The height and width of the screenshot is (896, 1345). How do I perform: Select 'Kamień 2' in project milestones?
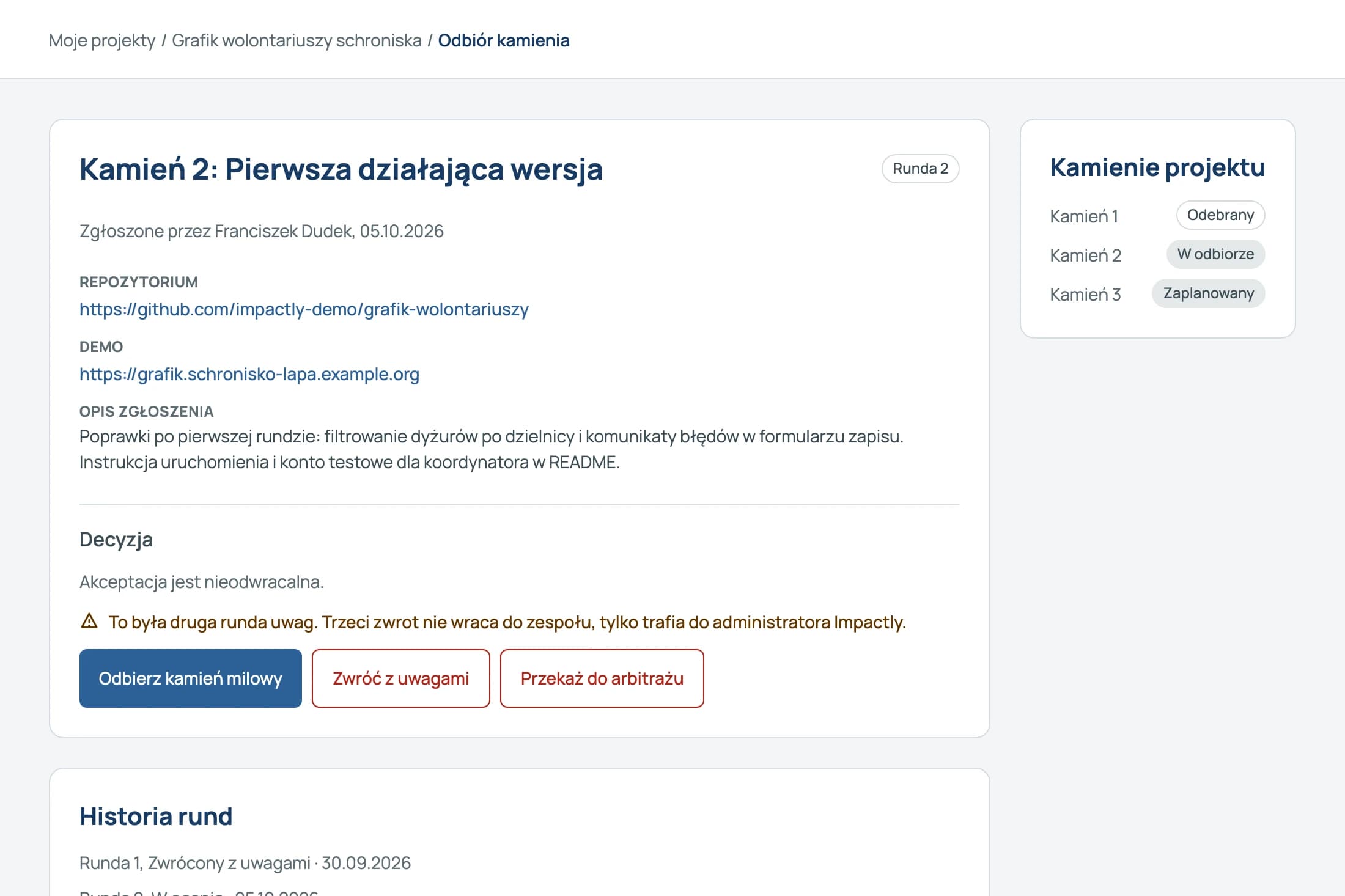point(1085,255)
